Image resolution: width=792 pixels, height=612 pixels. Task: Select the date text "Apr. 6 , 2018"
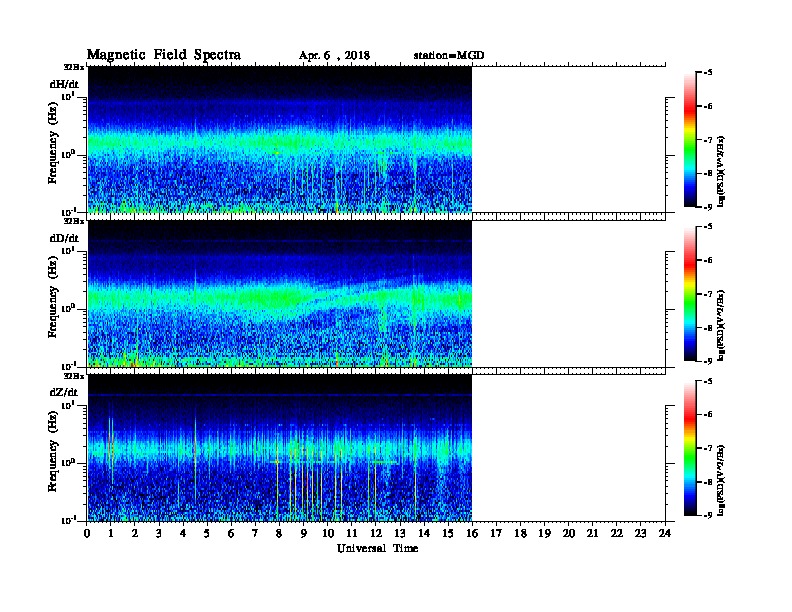(x=334, y=56)
